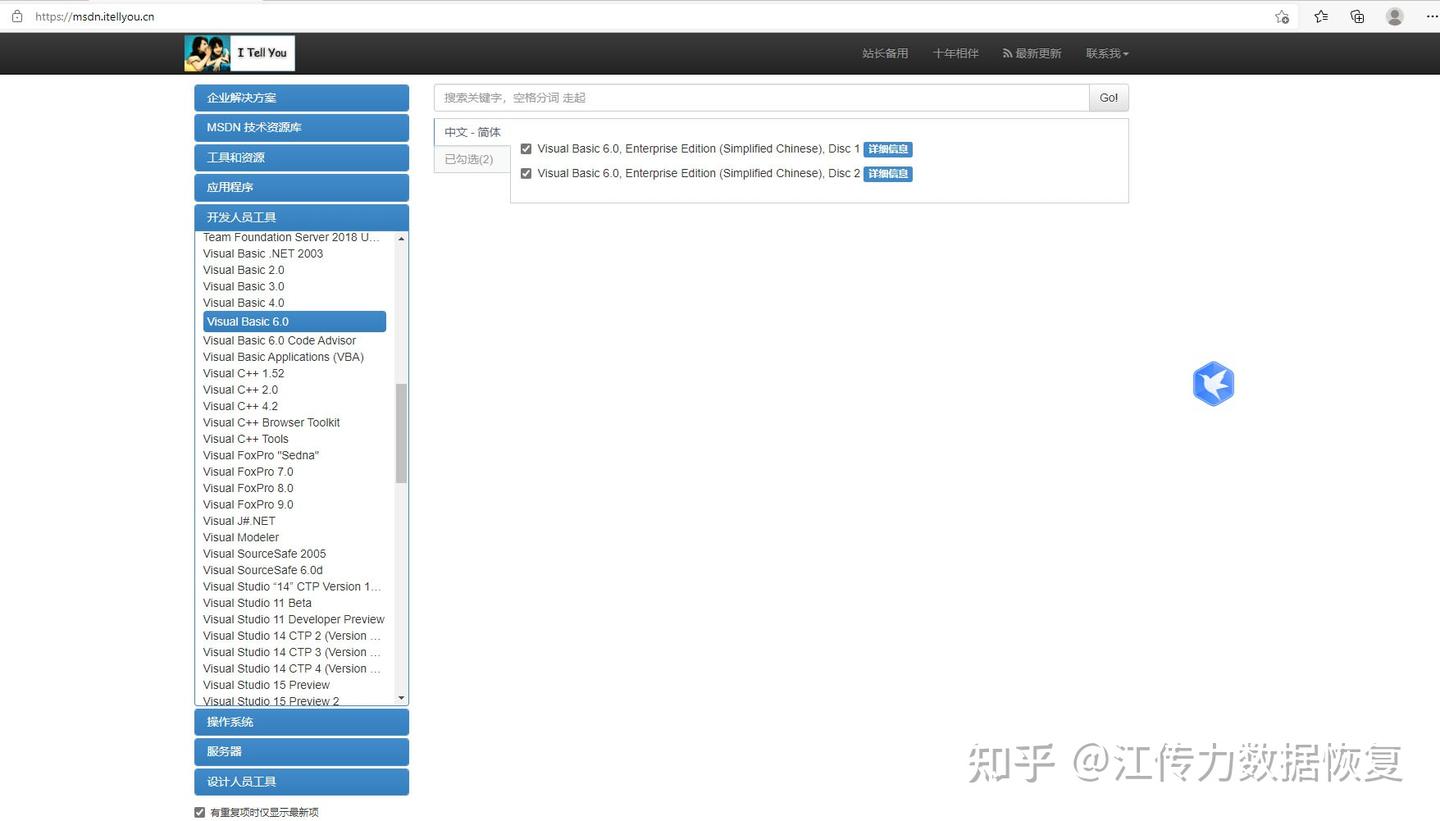Open the browser collections icon
The height and width of the screenshot is (821, 1440).
[1357, 16]
